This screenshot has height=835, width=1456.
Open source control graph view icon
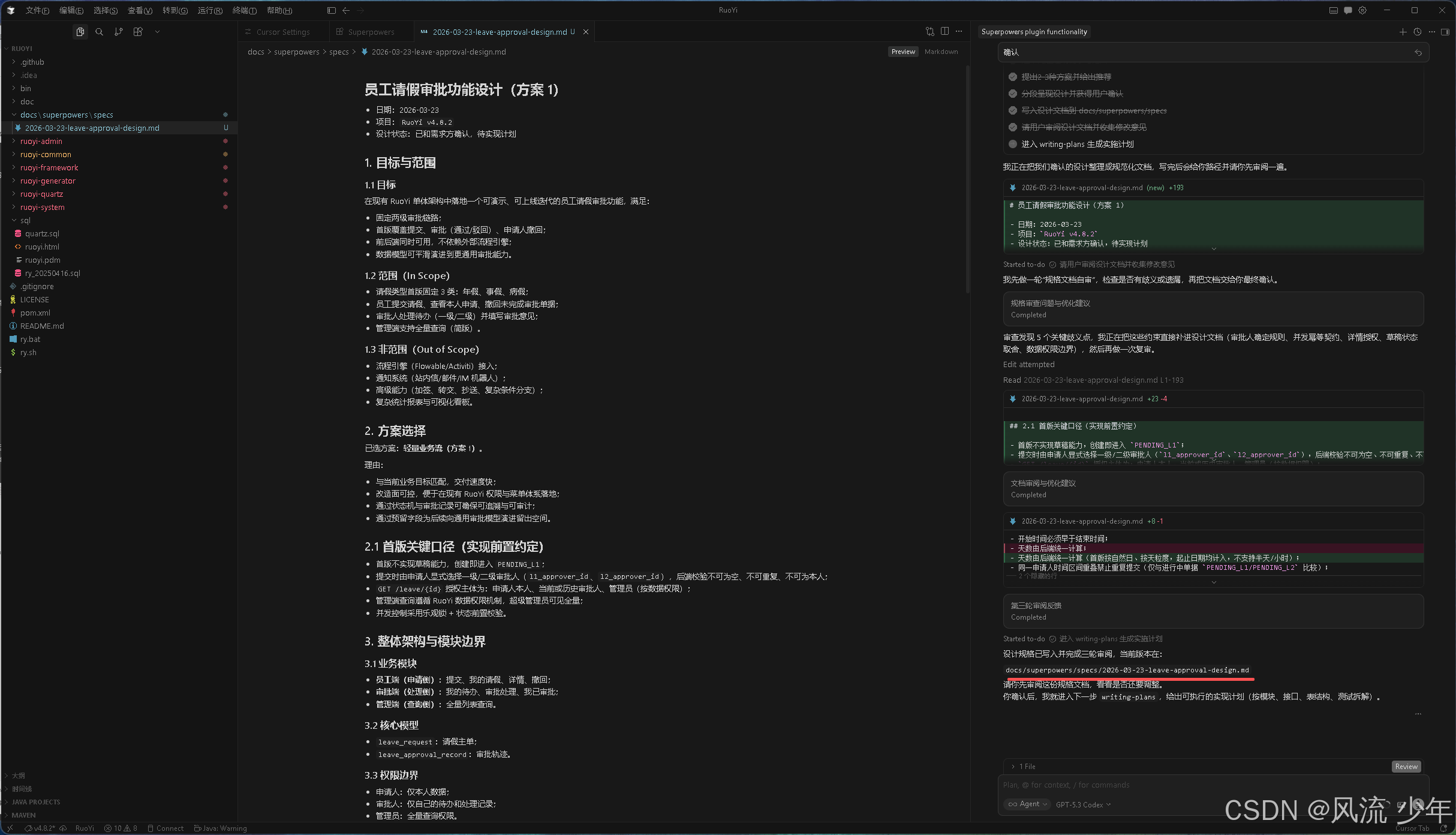coord(118,32)
